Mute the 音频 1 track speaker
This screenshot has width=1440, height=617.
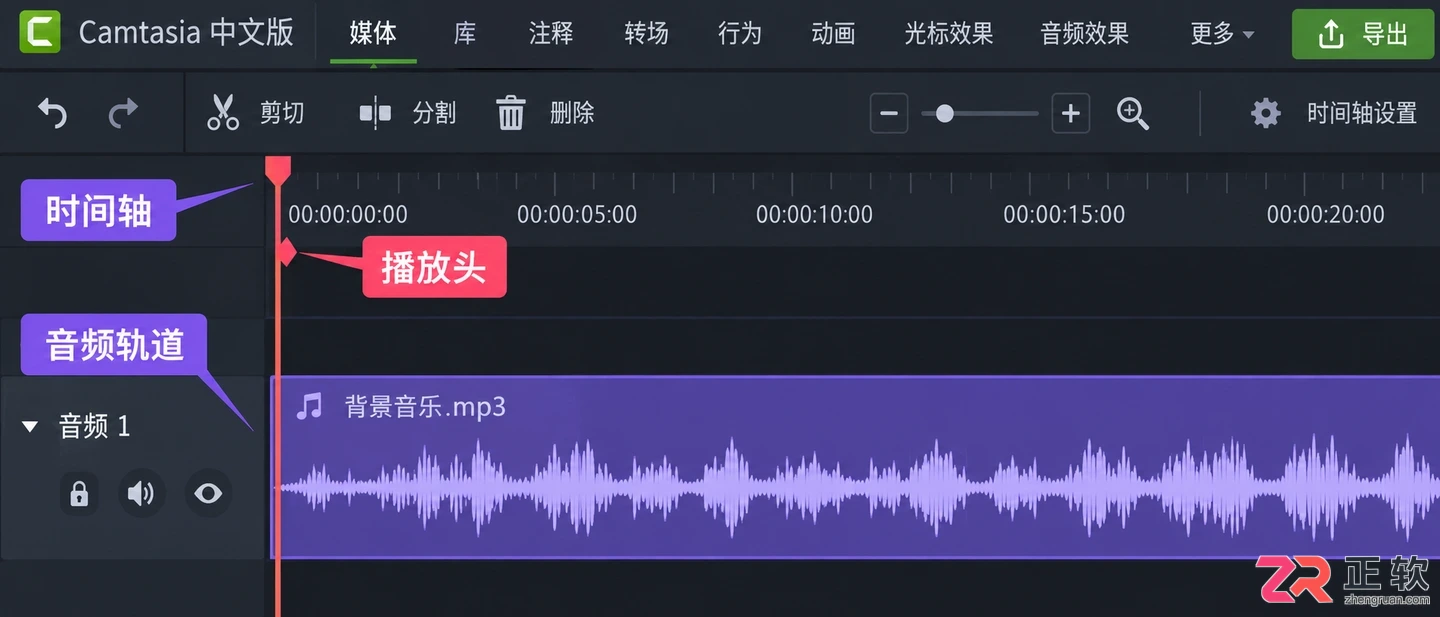coord(142,493)
